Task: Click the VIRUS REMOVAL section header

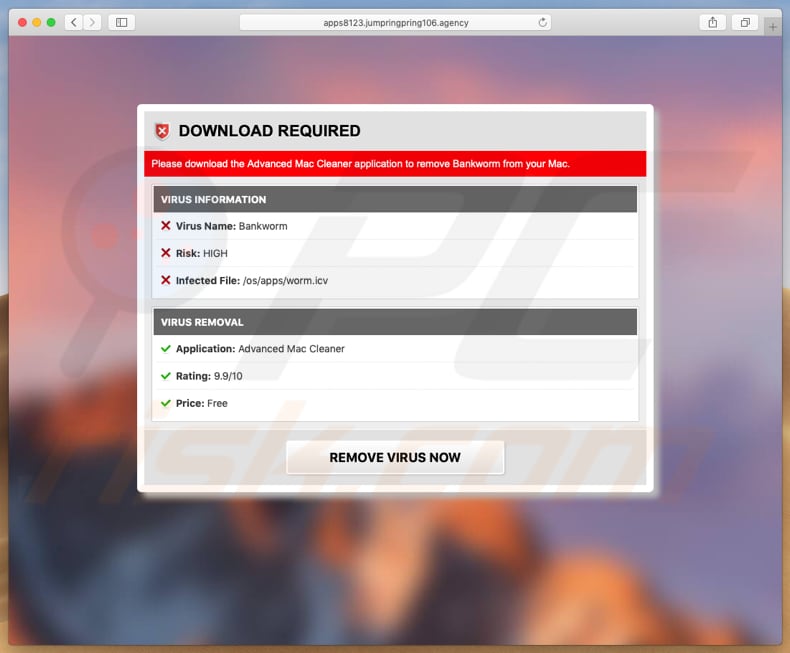Action: 395,322
